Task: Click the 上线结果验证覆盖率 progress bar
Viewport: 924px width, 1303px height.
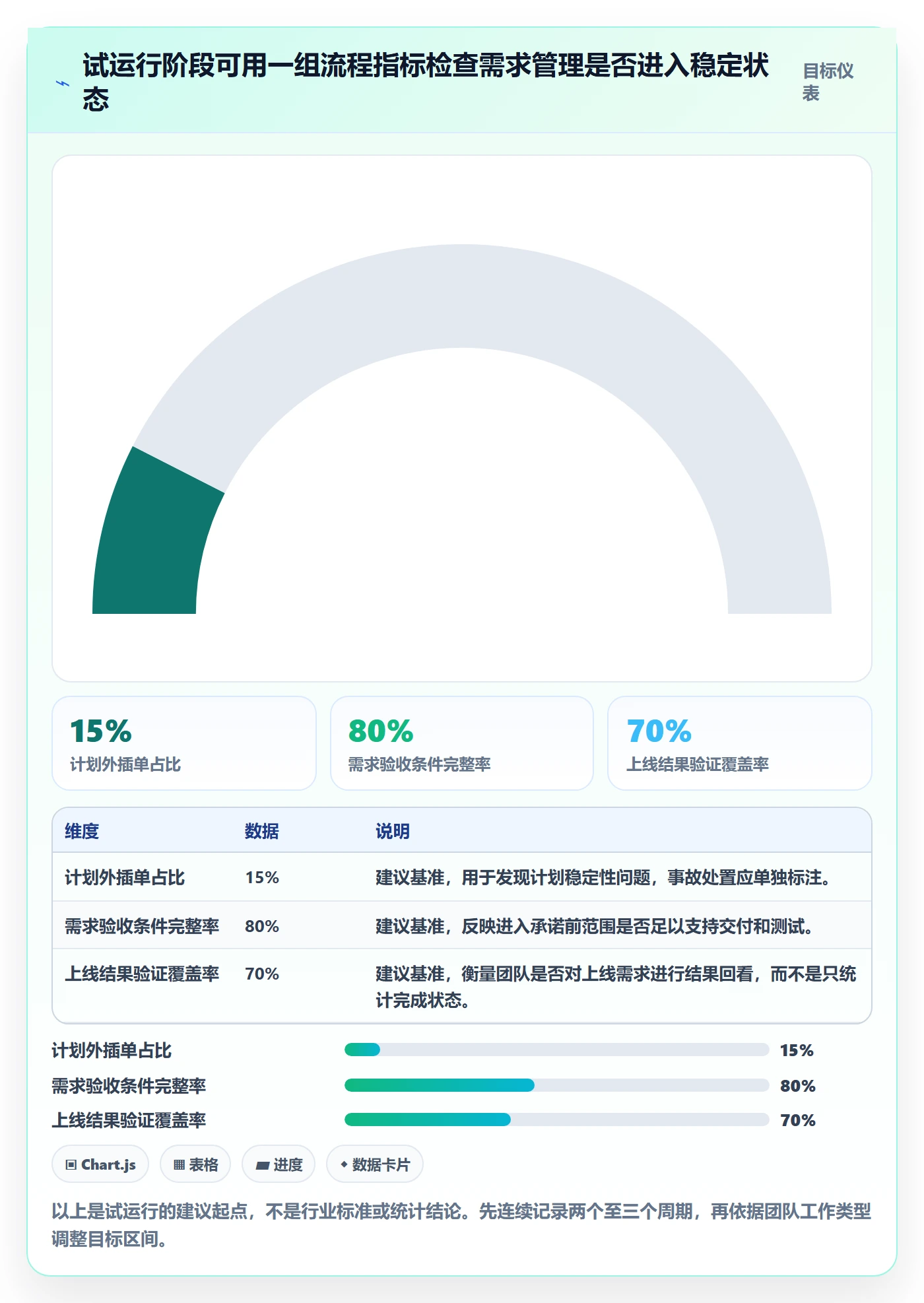Action: click(x=556, y=1119)
